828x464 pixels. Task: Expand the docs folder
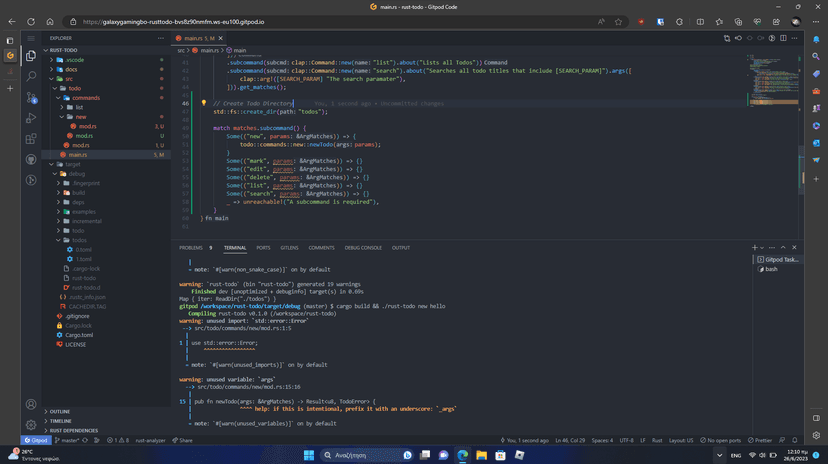tap(71, 69)
